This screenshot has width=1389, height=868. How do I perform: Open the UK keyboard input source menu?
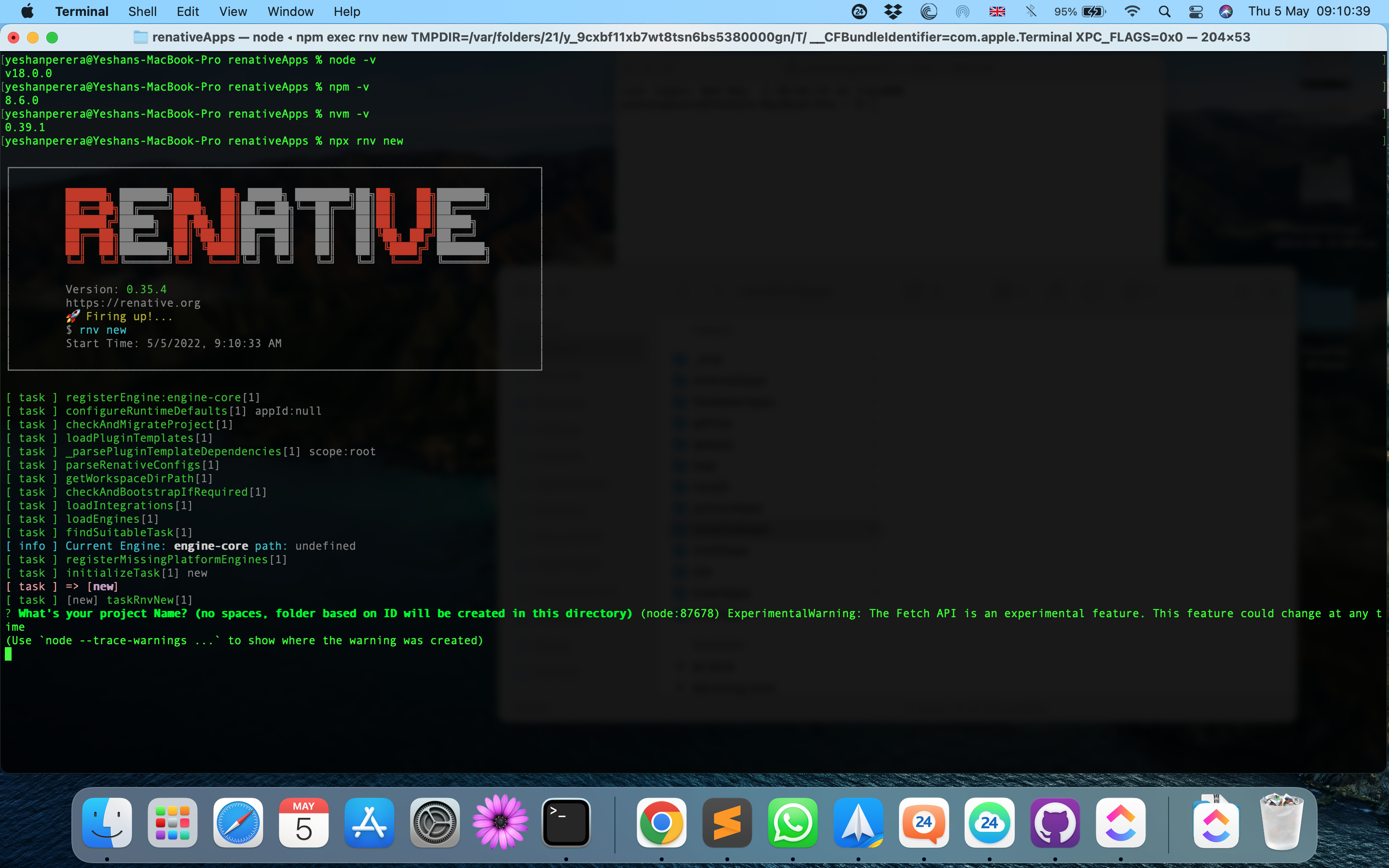coord(997,12)
